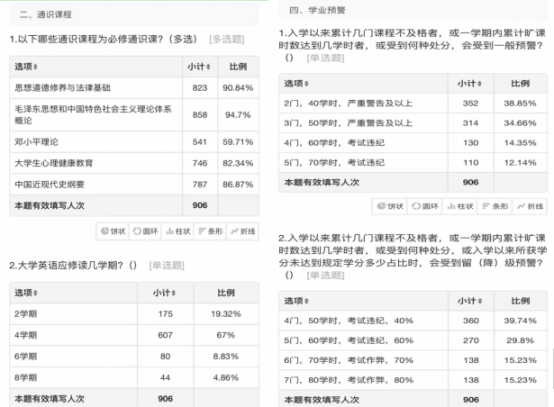The width and height of the screenshot is (554, 407).
Task: Sort required courses table by 小计
Action: (199, 66)
